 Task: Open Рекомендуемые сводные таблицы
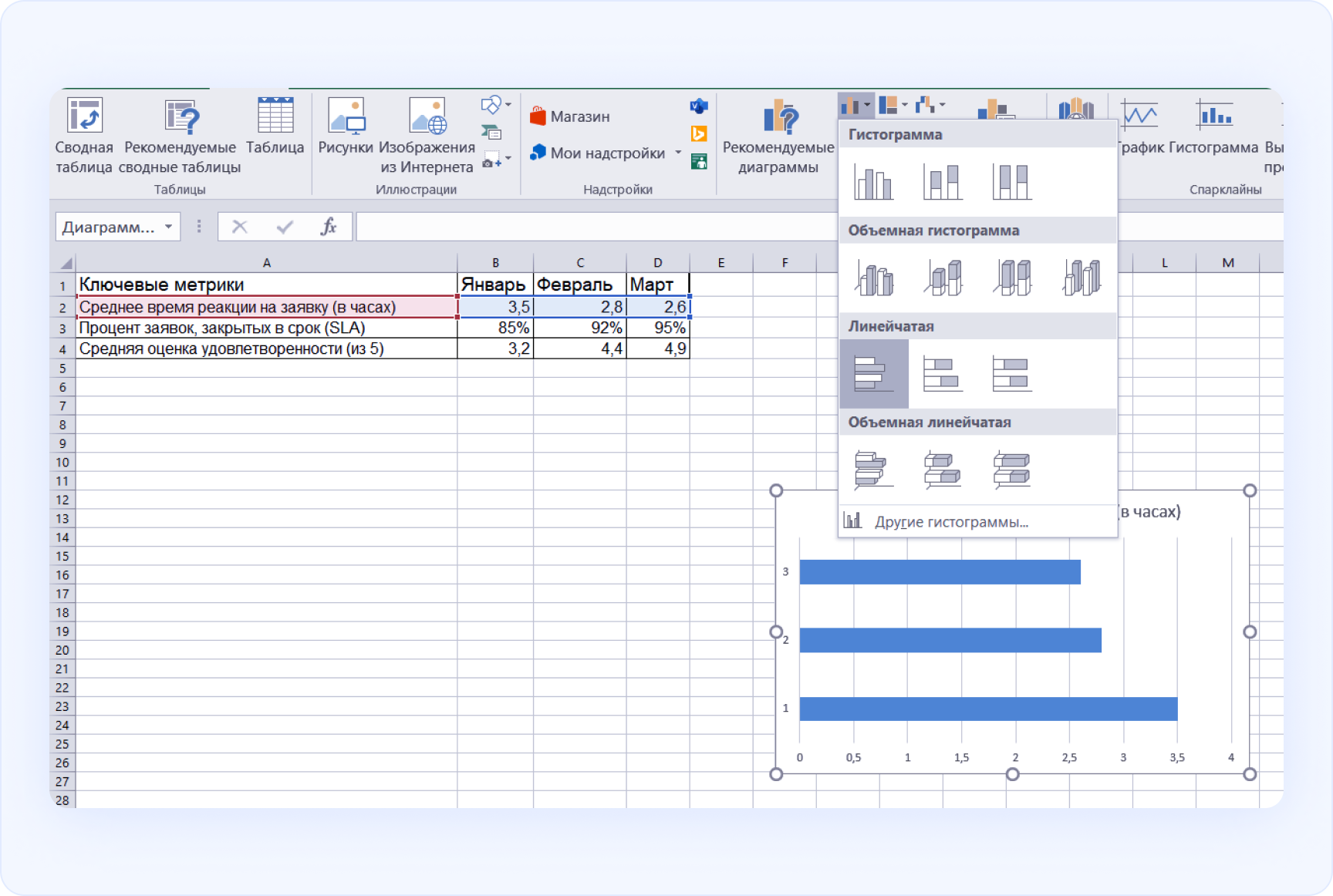[181, 117]
